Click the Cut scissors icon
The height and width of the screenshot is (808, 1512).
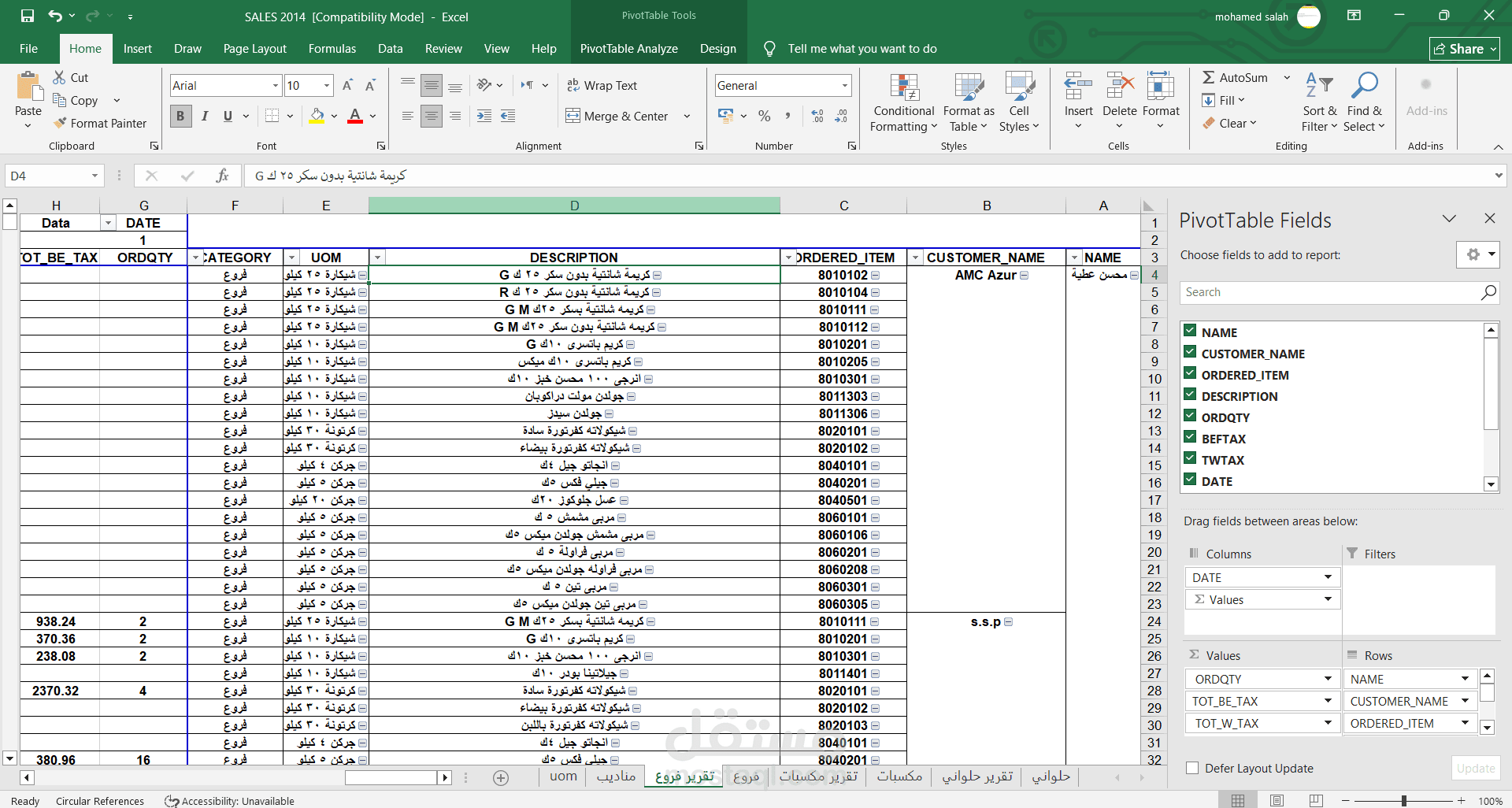[59, 77]
